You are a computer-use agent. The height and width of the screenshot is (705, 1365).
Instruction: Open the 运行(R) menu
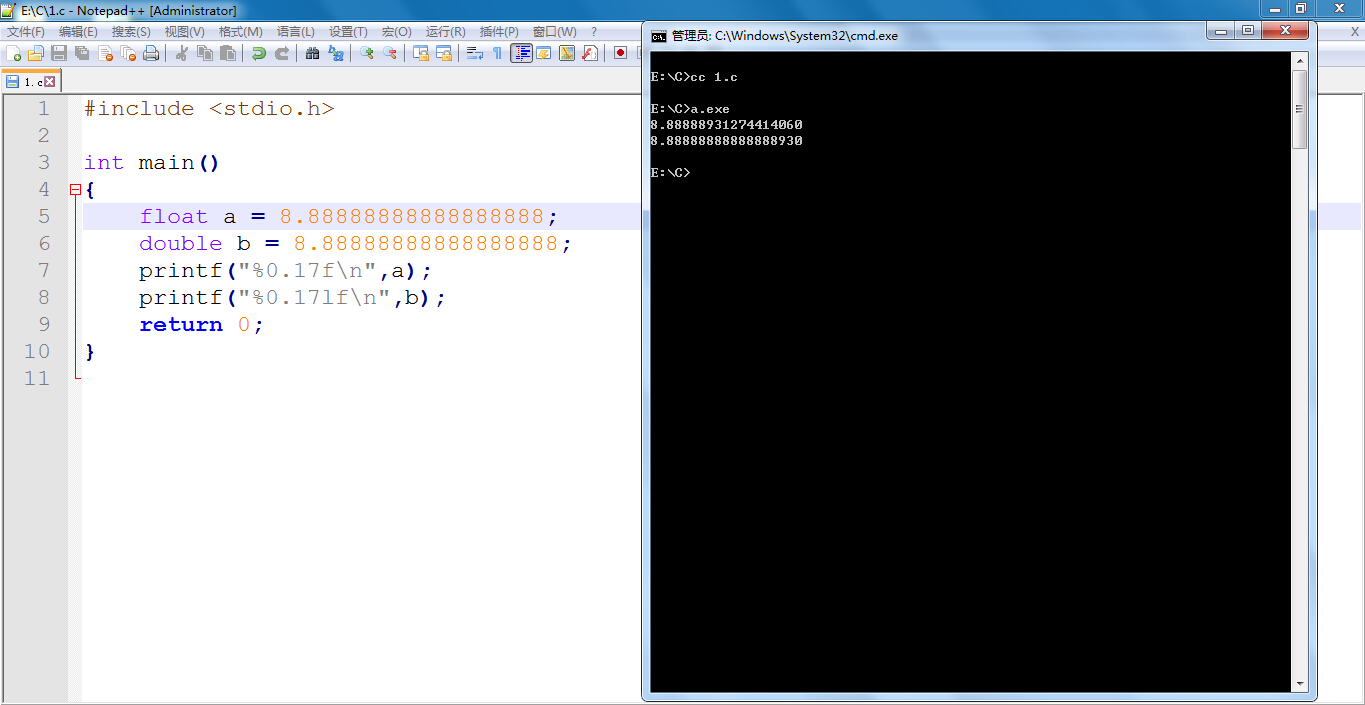pos(445,32)
